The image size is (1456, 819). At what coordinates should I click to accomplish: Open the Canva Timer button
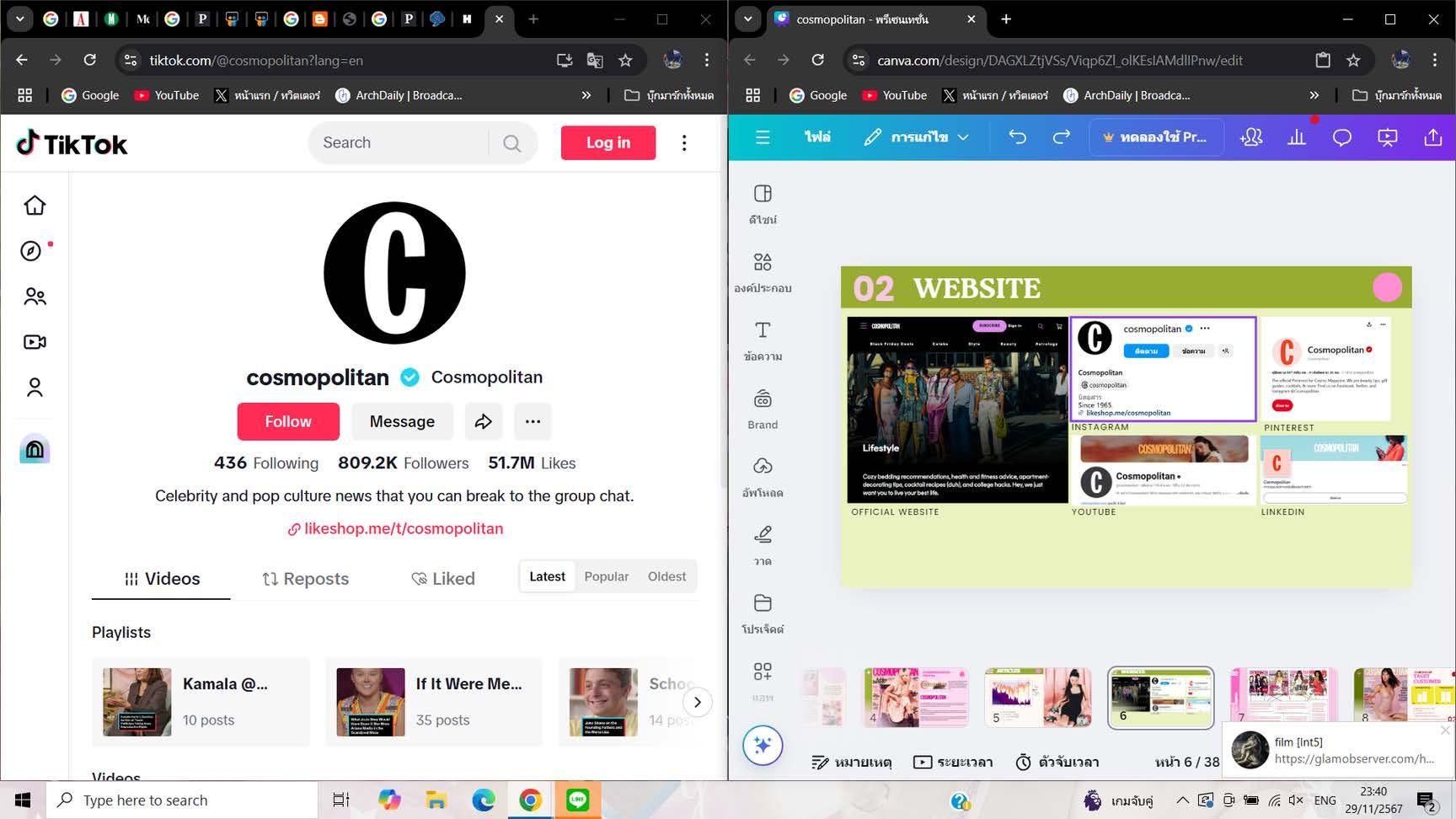click(1057, 762)
